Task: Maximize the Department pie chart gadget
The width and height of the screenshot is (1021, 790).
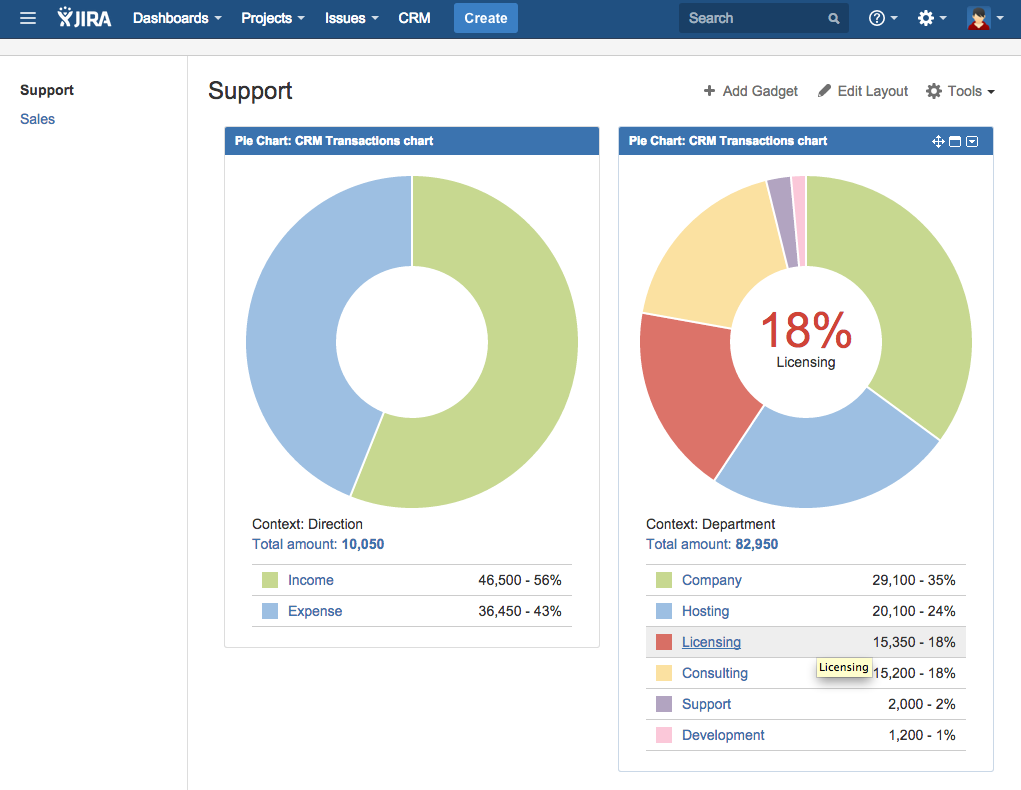Action: [x=955, y=142]
